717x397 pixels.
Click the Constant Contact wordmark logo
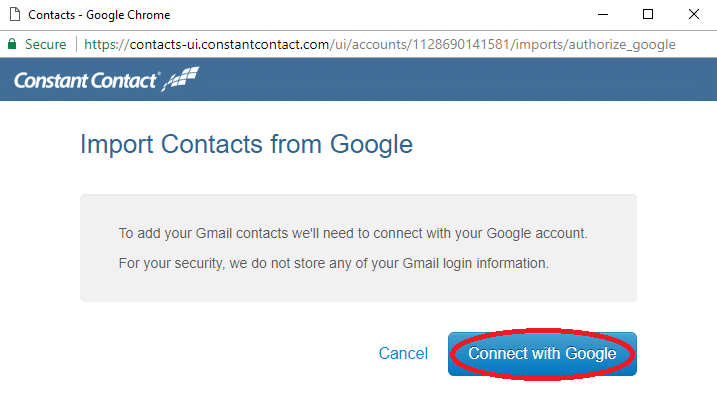86,81
